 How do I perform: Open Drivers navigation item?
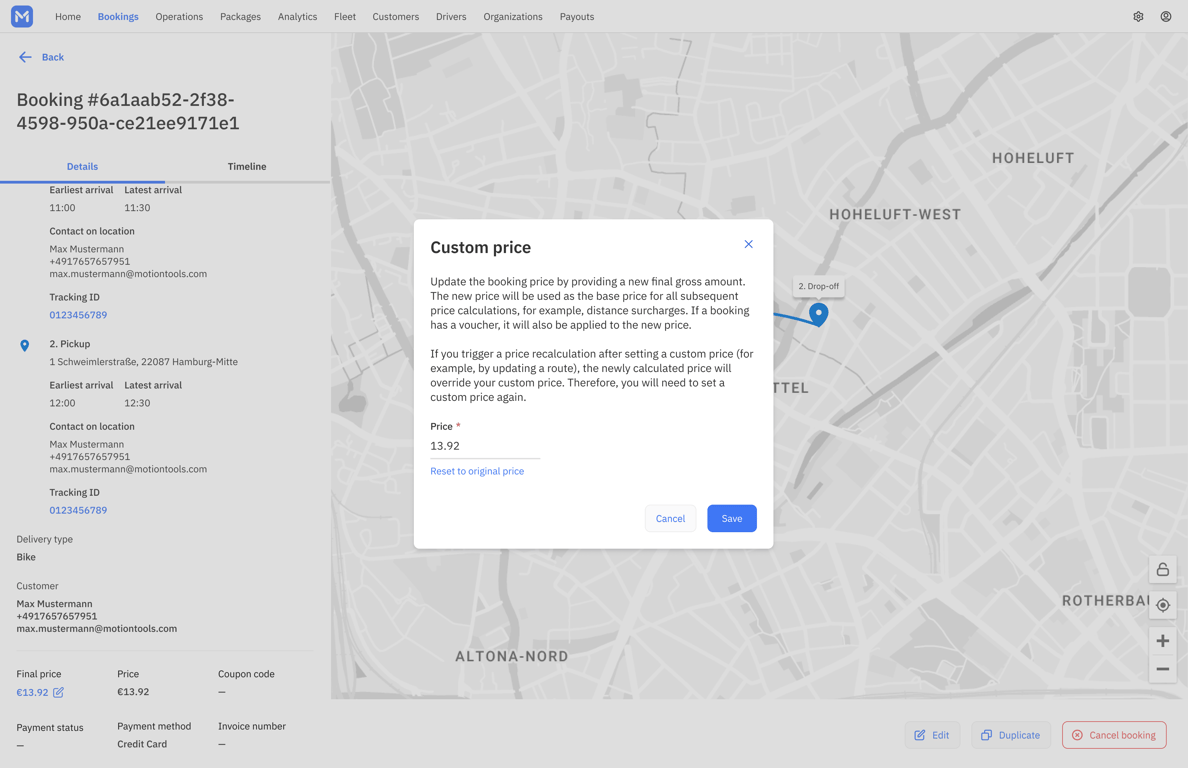451,17
